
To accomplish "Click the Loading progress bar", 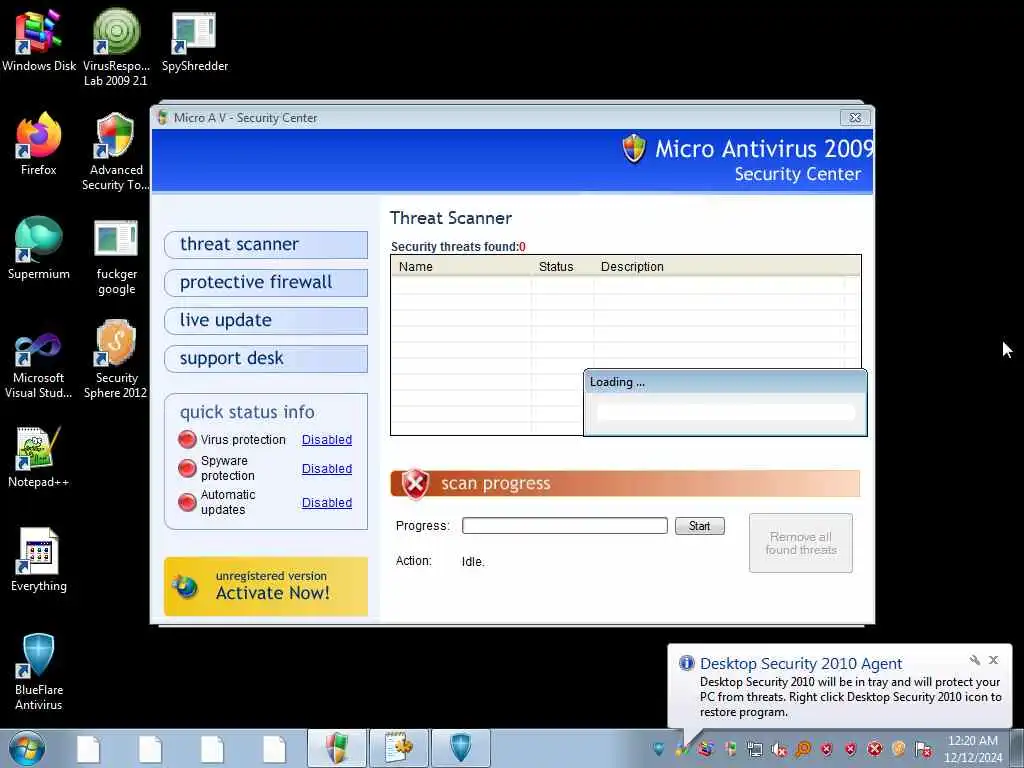I will pos(726,412).
